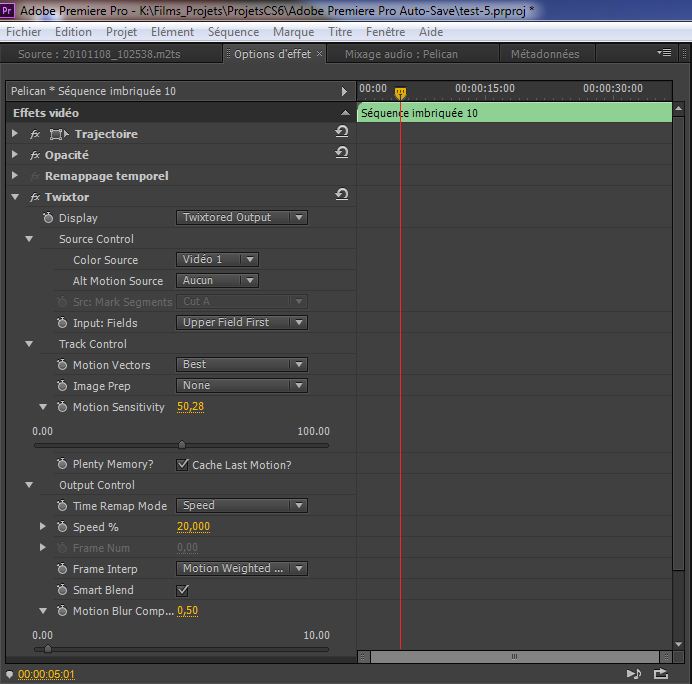692x684 pixels.
Task: Click the yellow playhead marker on ruler
Action: pyautogui.click(x=400, y=93)
